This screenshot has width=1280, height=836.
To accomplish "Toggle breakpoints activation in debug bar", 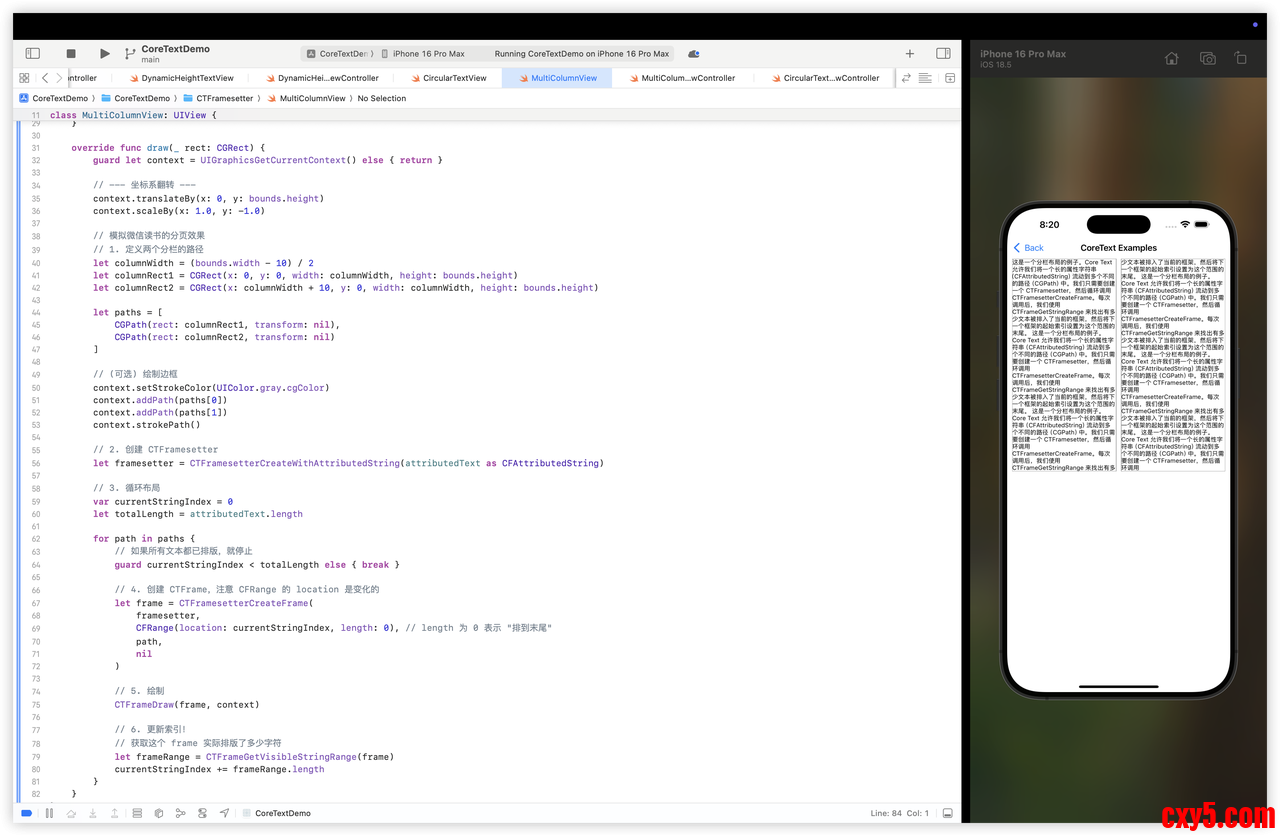I will tap(26, 813).
